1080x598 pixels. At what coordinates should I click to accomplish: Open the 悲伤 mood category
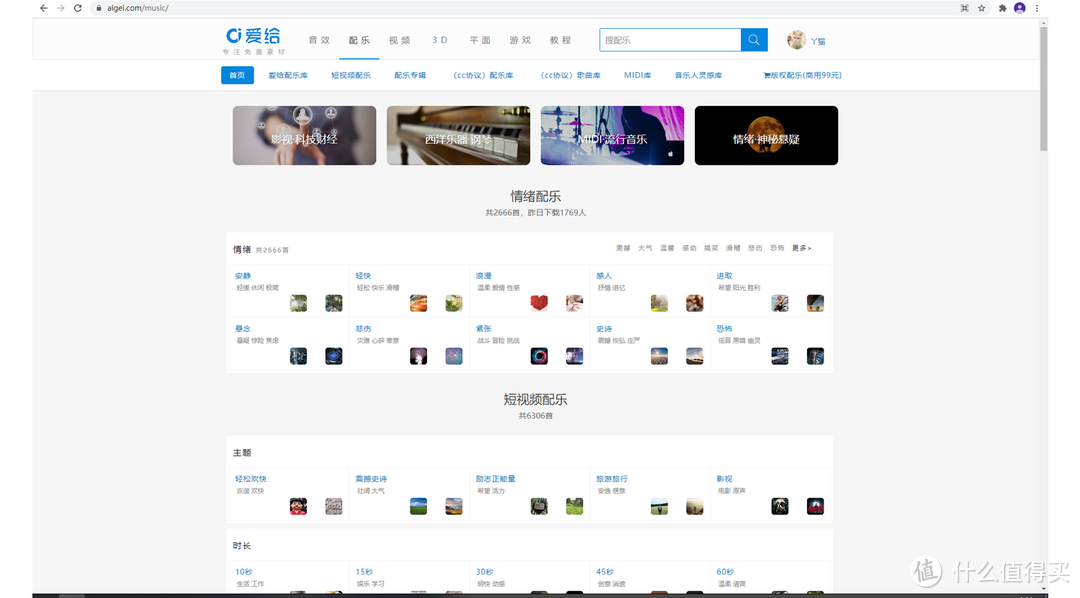coord(363,329)
